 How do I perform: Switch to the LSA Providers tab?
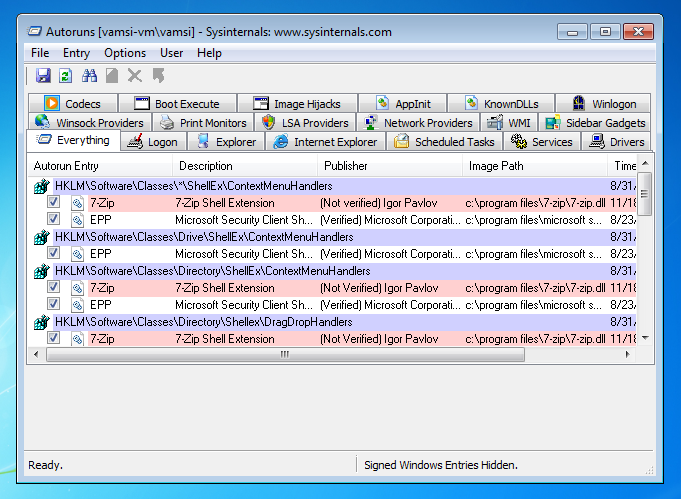point(305,122)
